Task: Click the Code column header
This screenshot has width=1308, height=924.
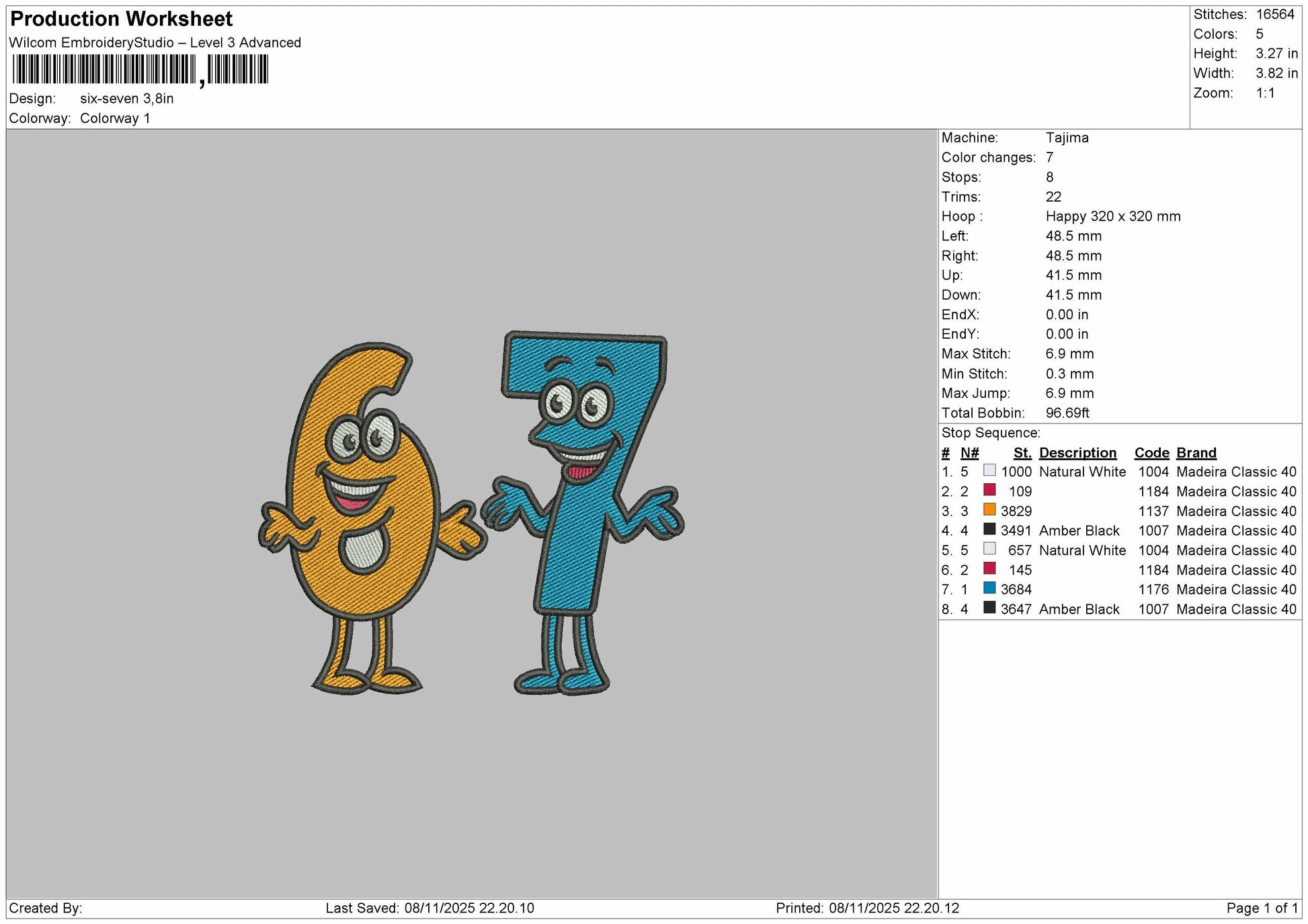Action: point(1152,453)
